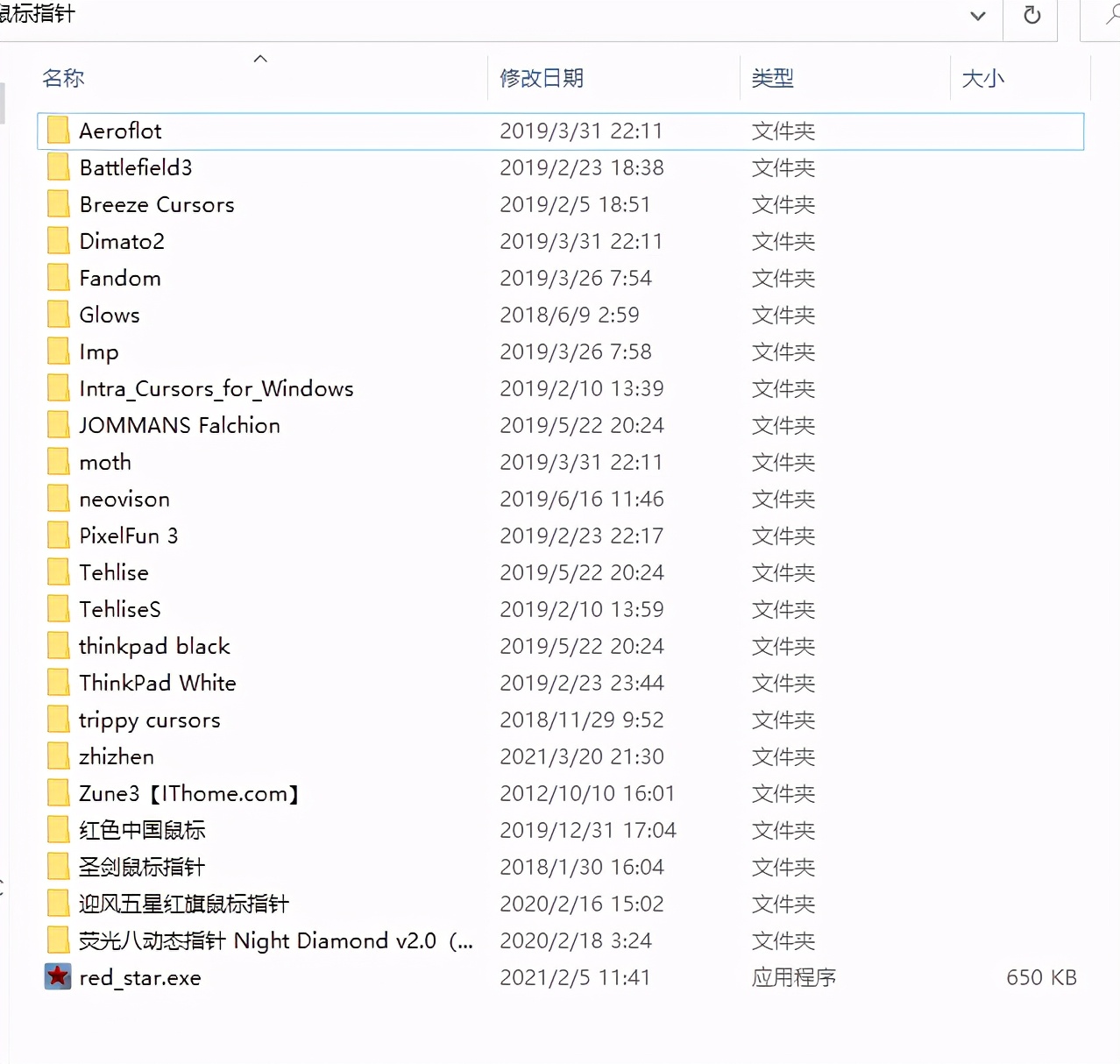Click the red_star.exe application icon

(58, 976)
